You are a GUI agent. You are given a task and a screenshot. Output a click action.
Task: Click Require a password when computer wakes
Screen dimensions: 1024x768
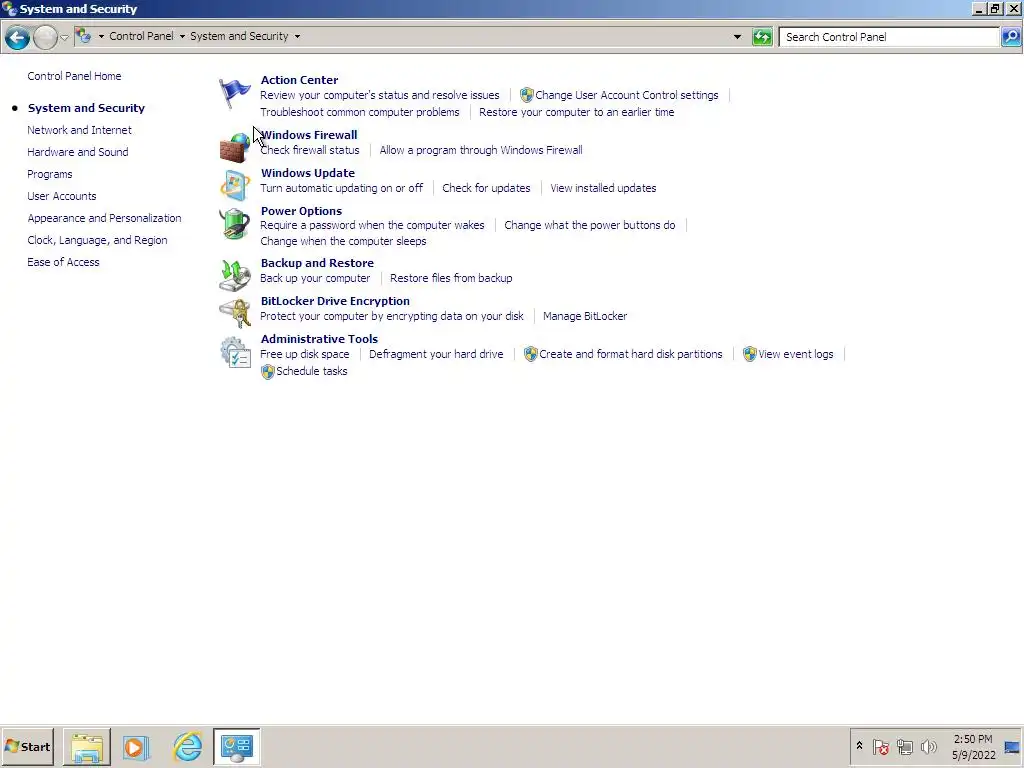[x=372, y=225]
